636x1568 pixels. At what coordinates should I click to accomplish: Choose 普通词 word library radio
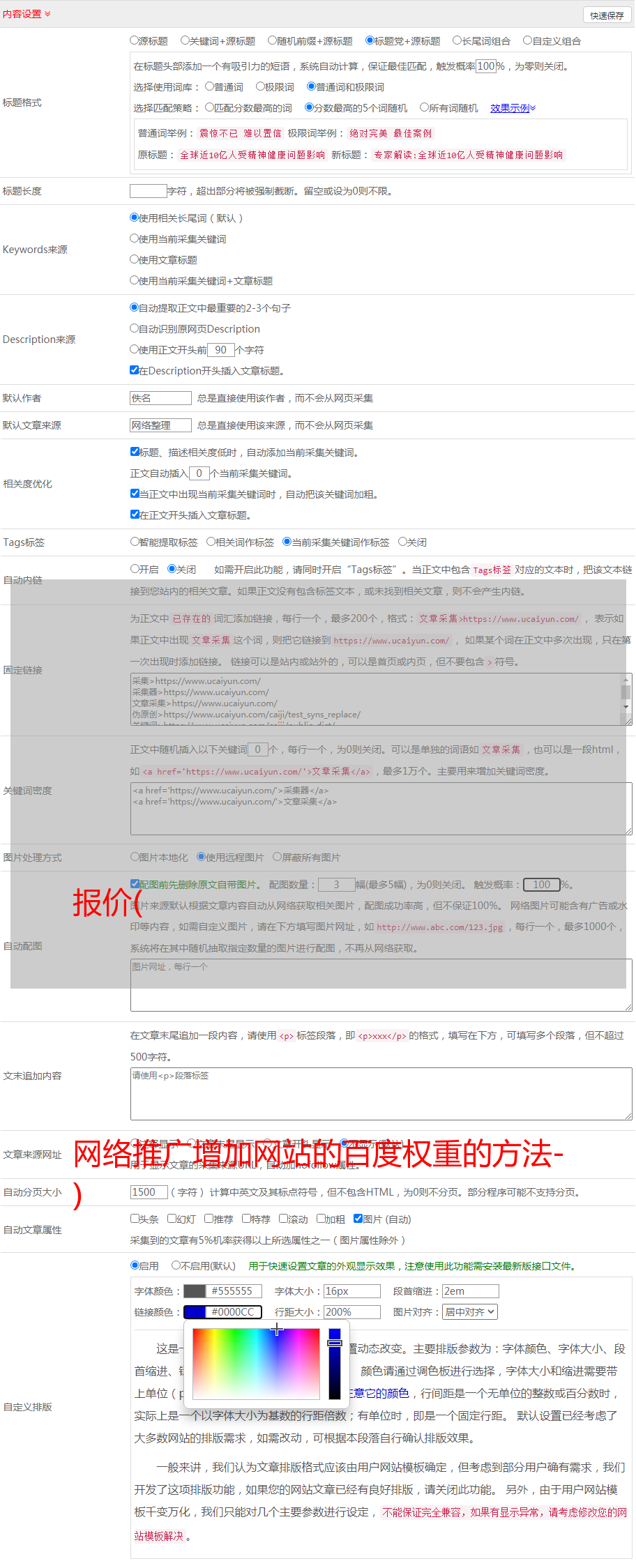(209, 86)
